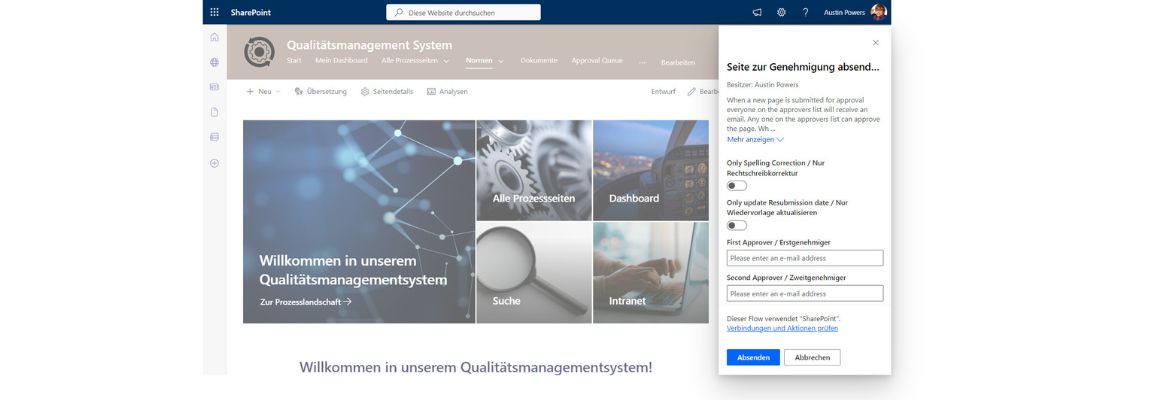Click the First Approver e-mail field
Viewport: 1170px width, 400px height.
click(x=805, y=258)
